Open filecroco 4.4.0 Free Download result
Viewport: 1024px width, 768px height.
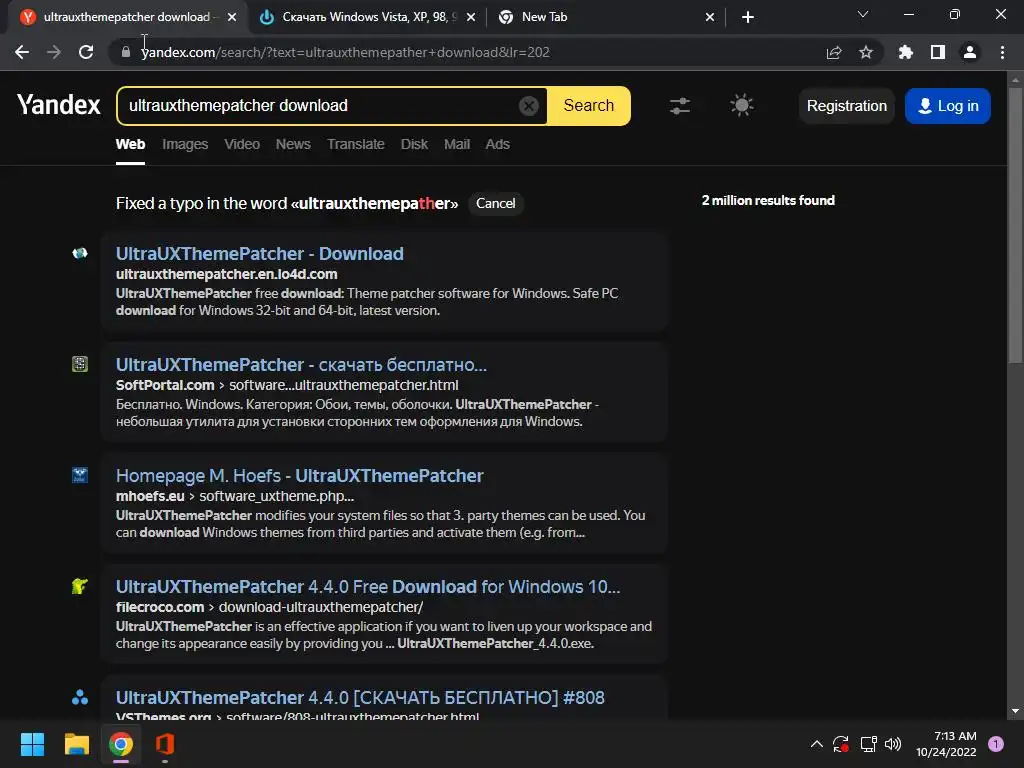point(368,586)
